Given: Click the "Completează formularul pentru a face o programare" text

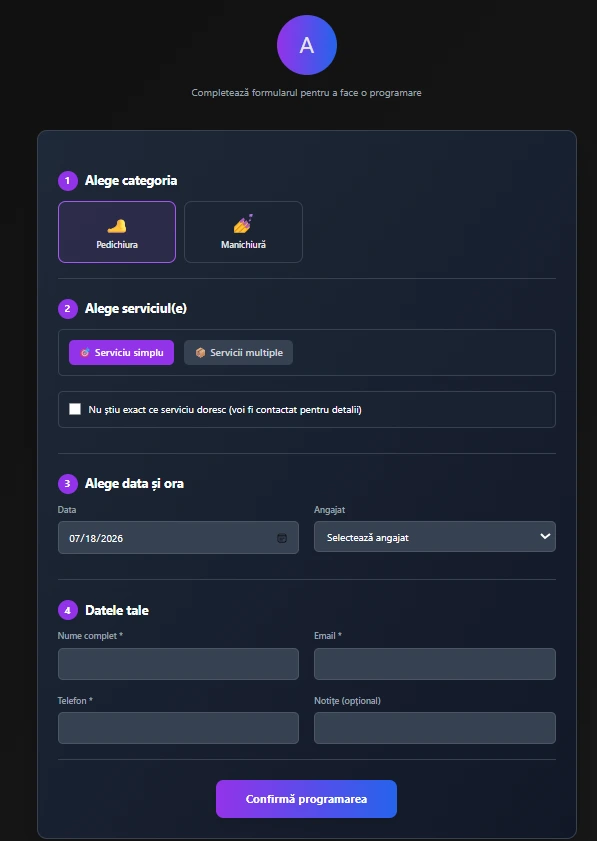Looking at the screenshot, I should coord(306,93).
